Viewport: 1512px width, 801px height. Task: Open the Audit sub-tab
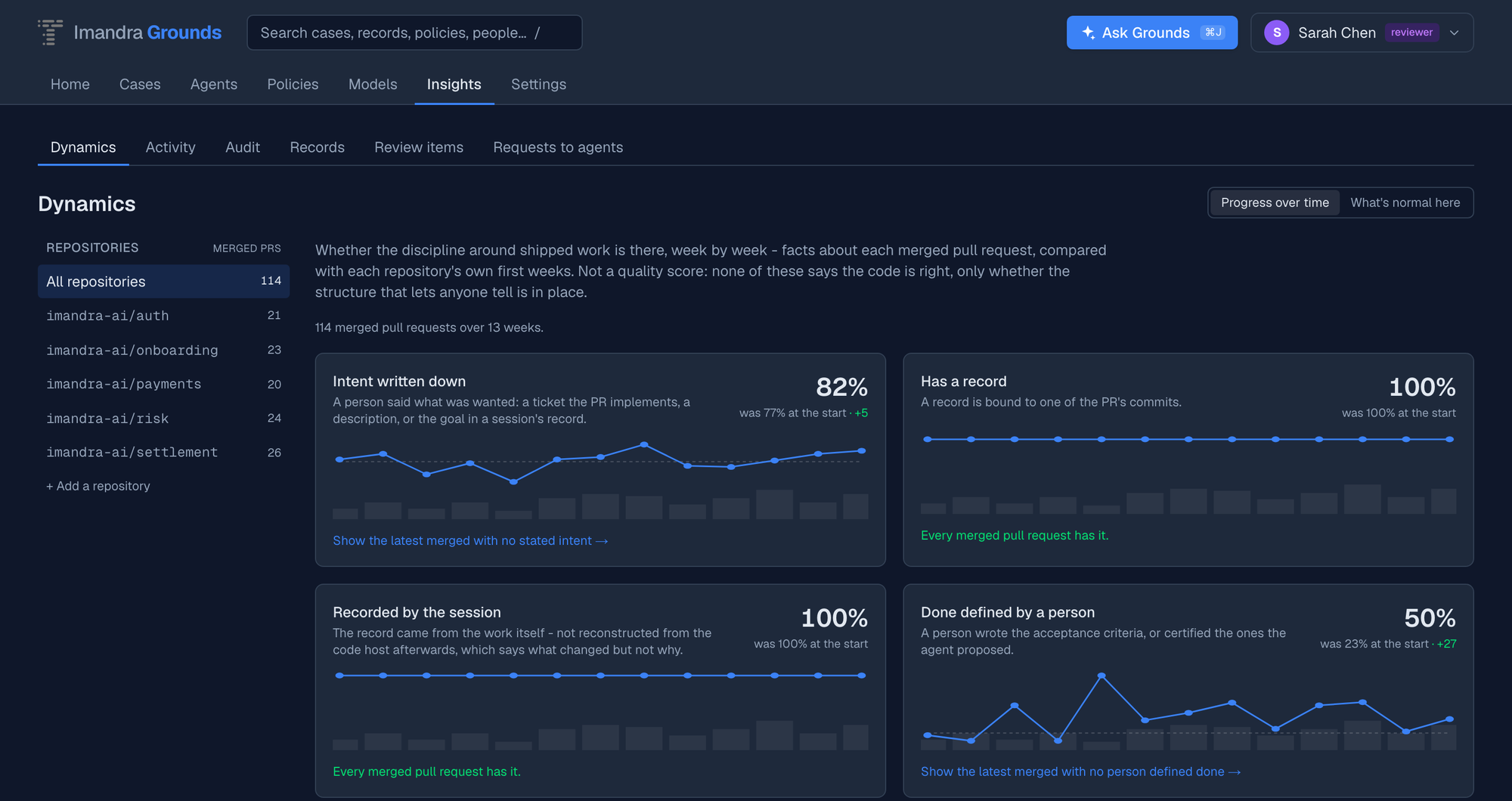[243, 147]
